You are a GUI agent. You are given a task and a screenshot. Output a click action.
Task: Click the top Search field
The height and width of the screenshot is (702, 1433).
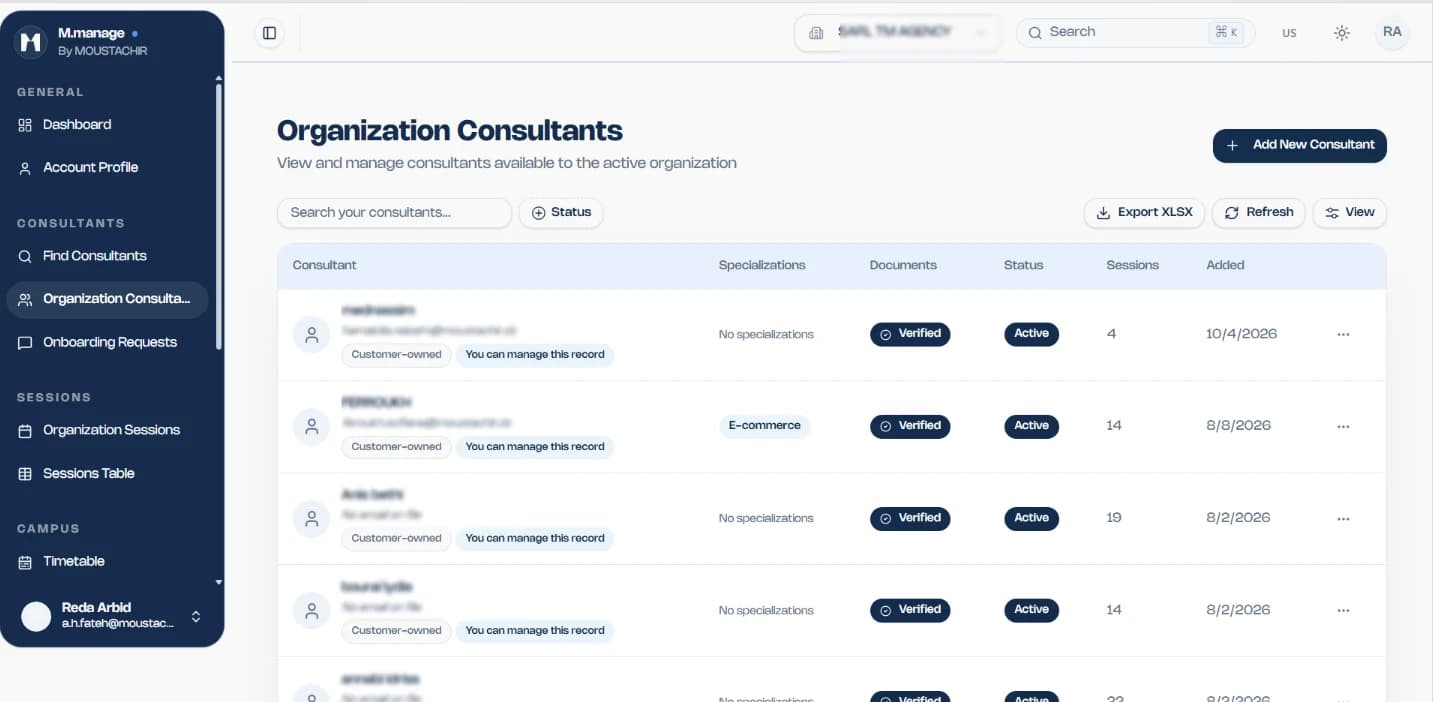pyautogui.click(x=1134, y=32)
